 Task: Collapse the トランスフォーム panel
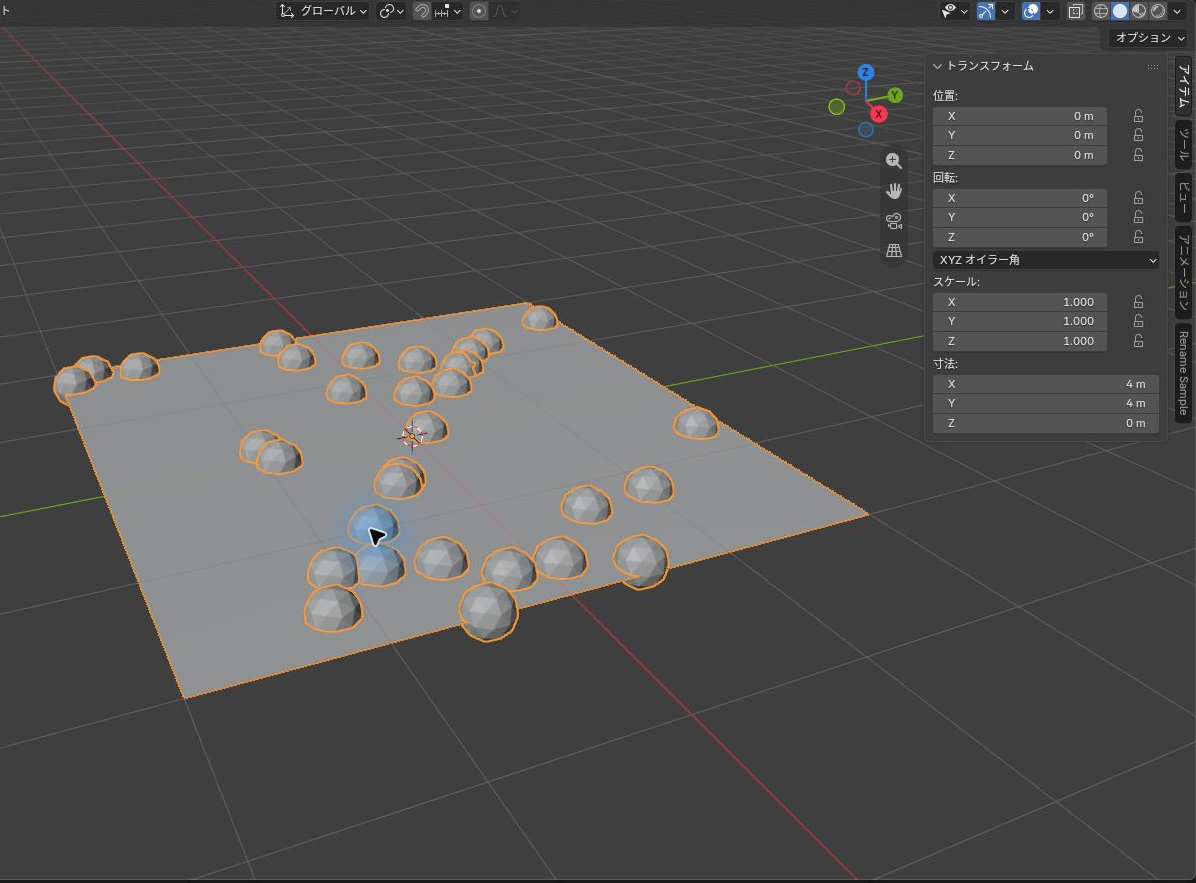pos(937,66)
